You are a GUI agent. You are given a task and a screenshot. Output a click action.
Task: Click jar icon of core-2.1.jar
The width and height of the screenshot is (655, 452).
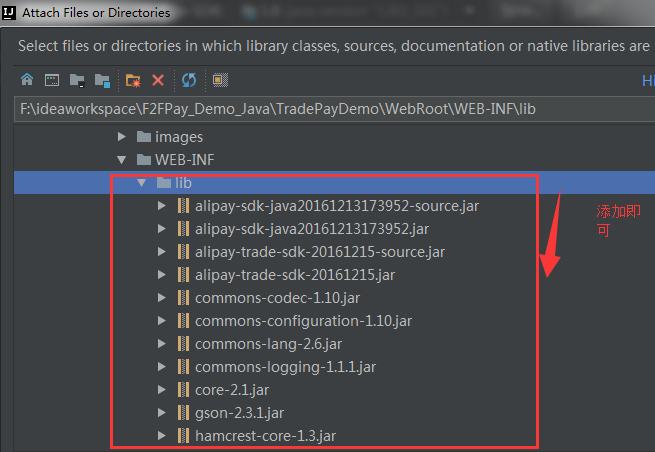(183, 389)
